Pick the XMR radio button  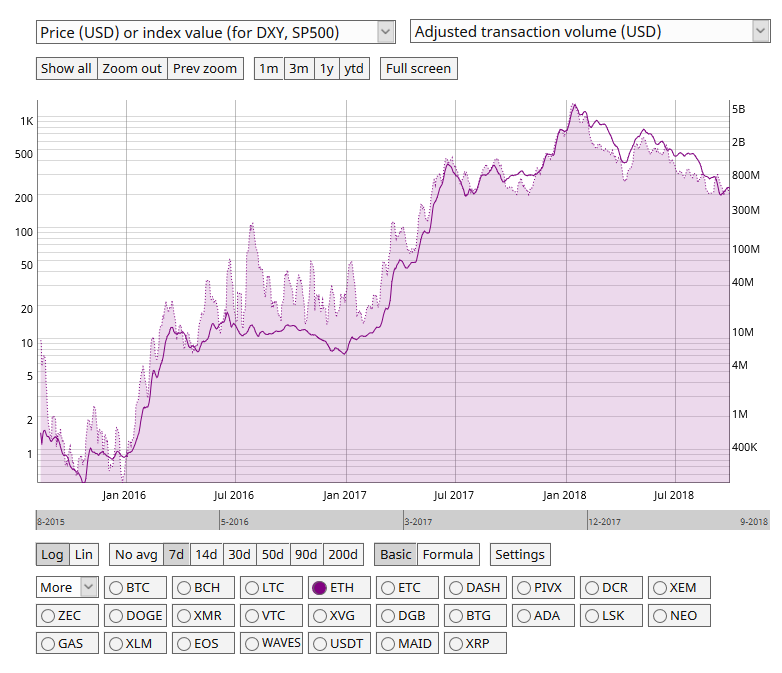click(184, 616)
